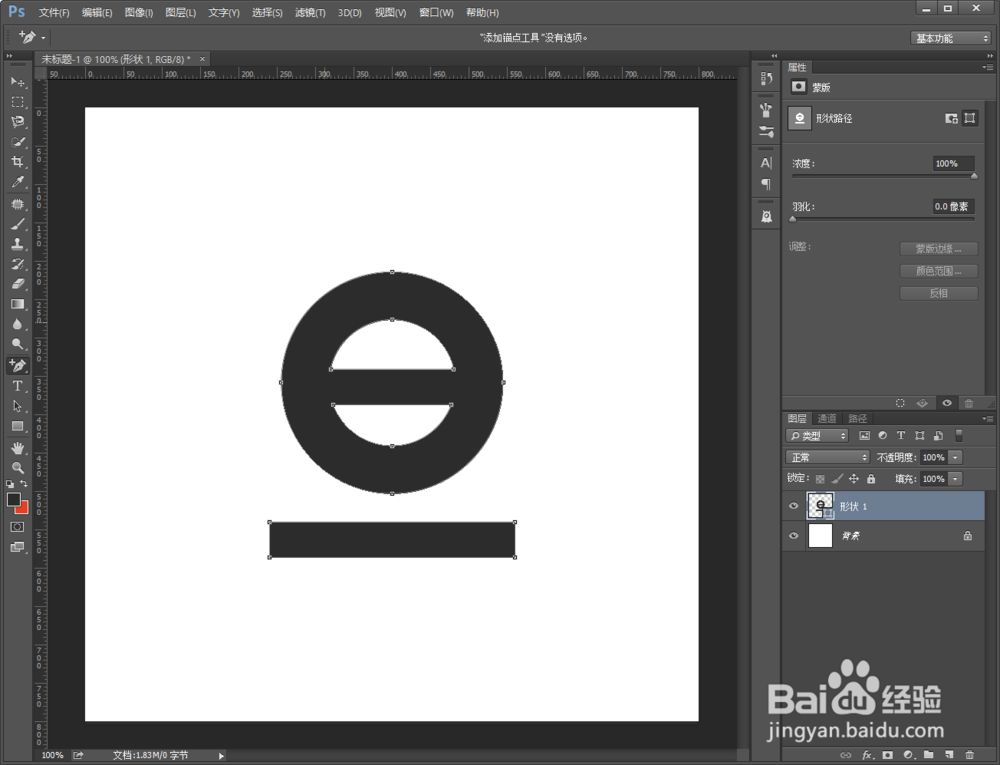Select the Clone Stamp tool
Screen dimensions: 1000x765
[x=17, y=244]
